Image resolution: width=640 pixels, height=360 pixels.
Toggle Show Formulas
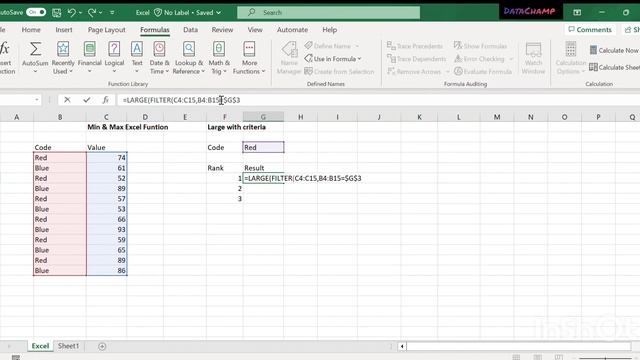click(x=480, y=46)
